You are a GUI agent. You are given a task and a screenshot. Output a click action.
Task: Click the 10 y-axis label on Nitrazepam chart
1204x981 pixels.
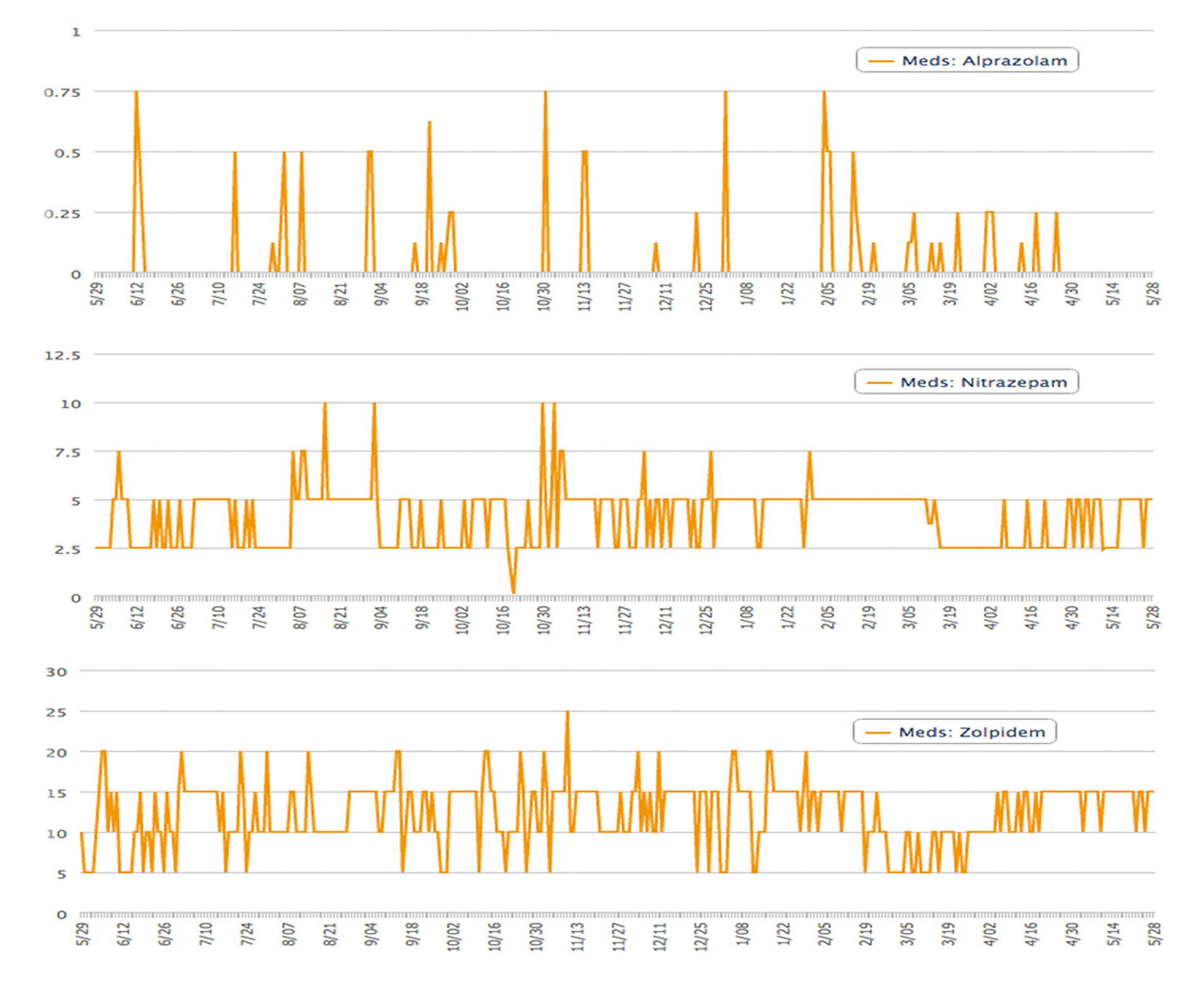71,404
